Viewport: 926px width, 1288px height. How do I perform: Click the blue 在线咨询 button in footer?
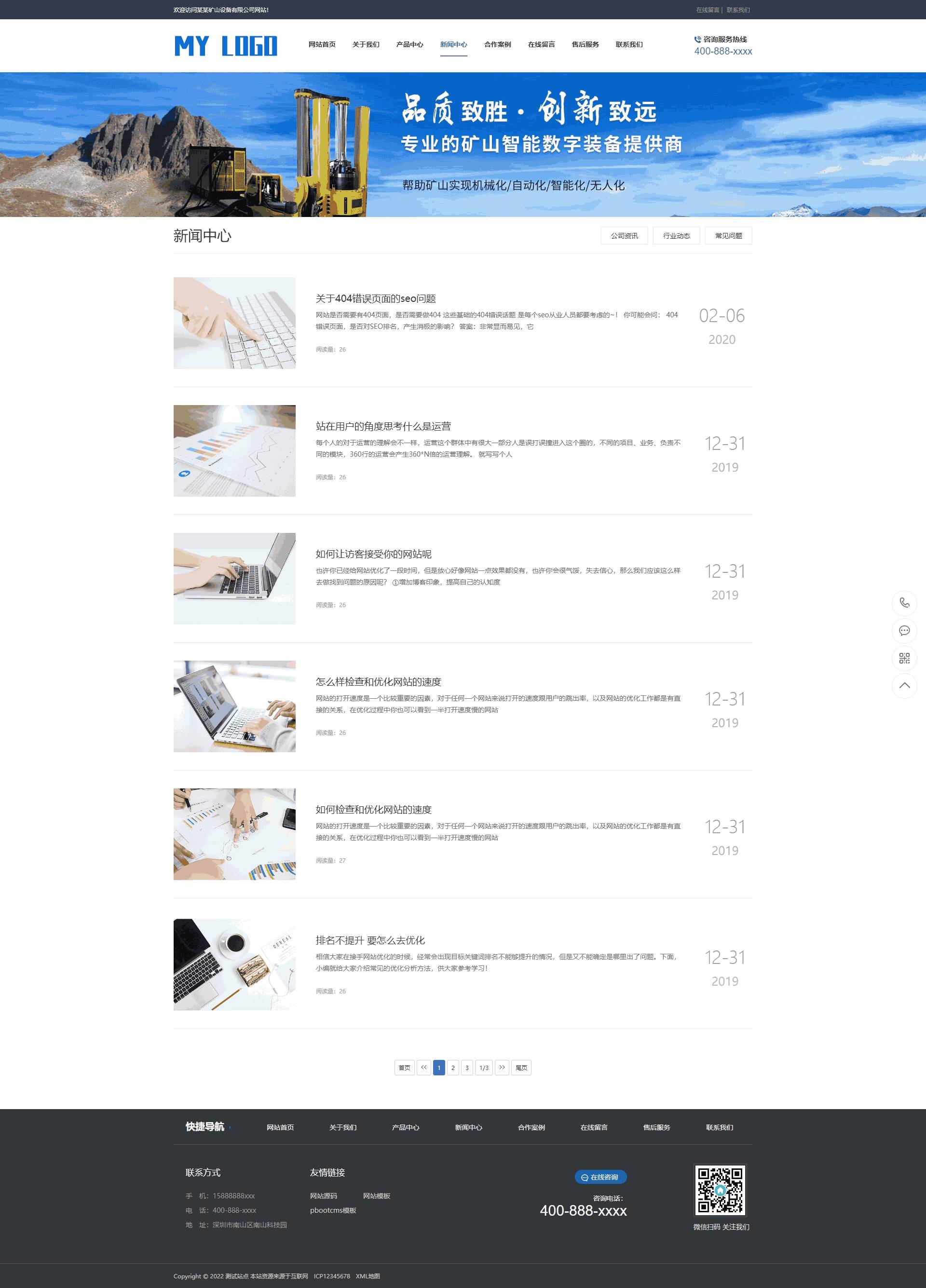coord(600,1177)
